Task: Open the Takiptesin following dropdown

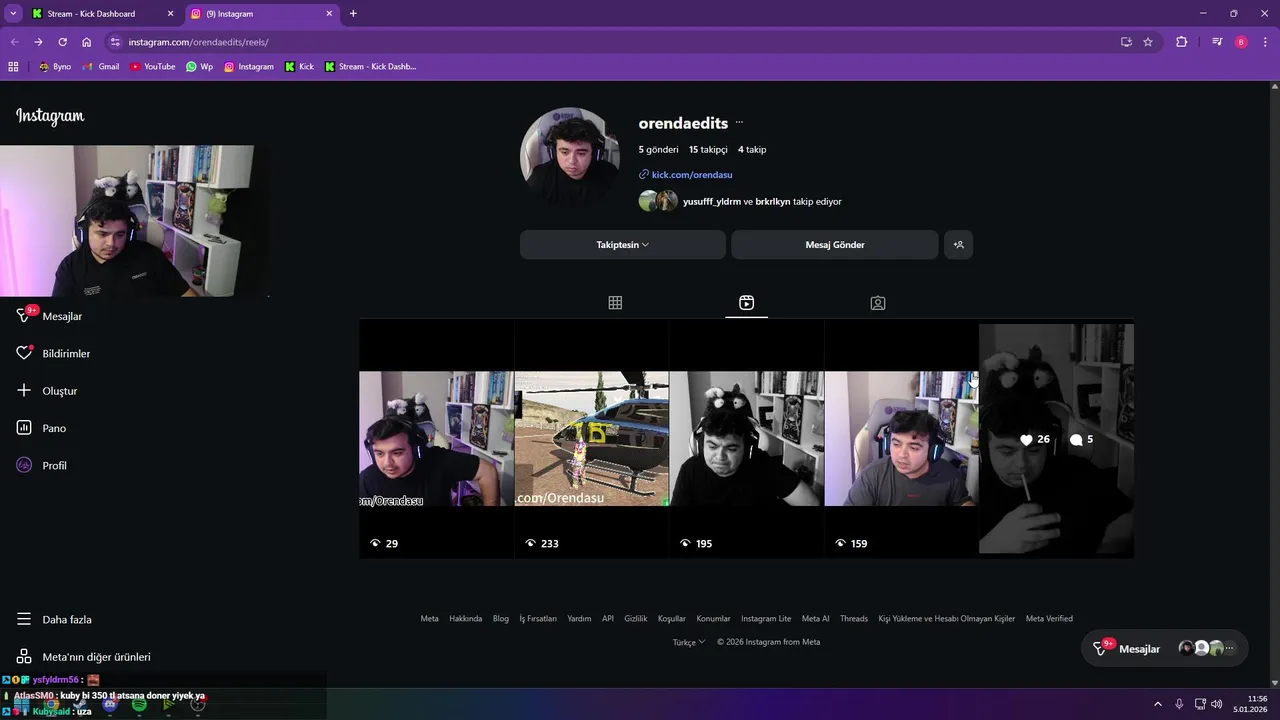Action: click(623, 245)
